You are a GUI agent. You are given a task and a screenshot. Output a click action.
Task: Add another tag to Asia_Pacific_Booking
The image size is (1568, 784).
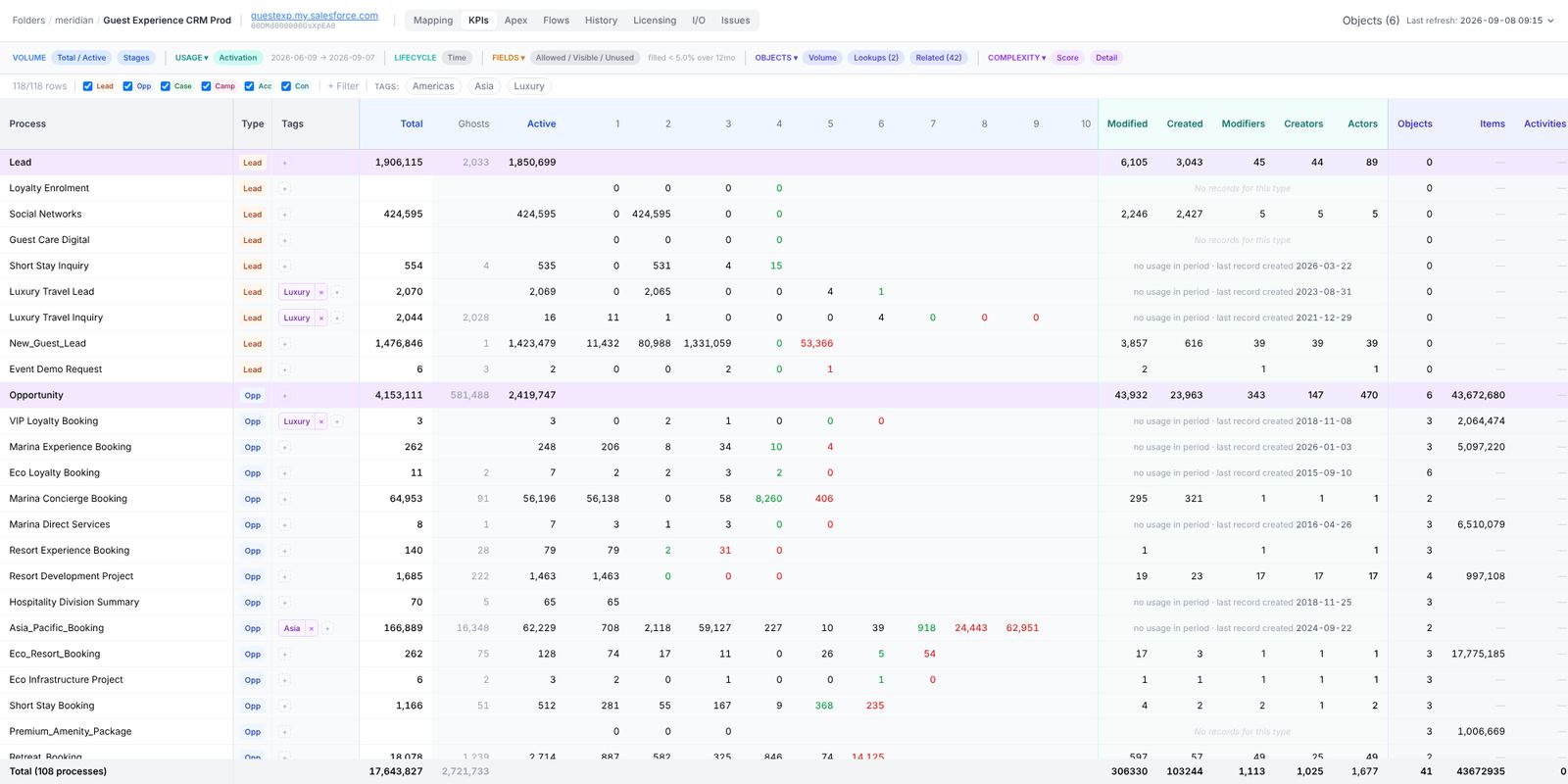(327, 628)
